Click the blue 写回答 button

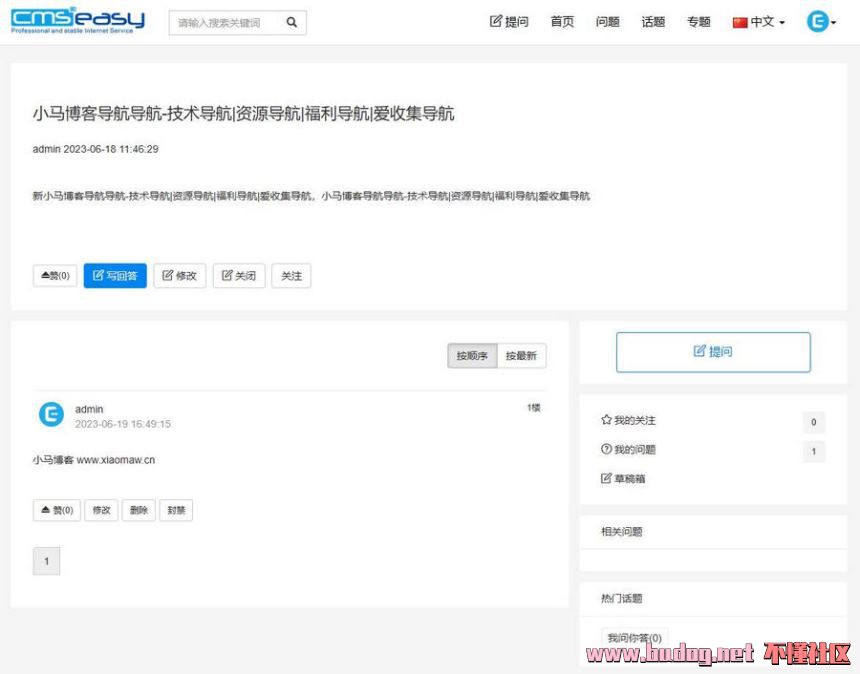[115, 275]
